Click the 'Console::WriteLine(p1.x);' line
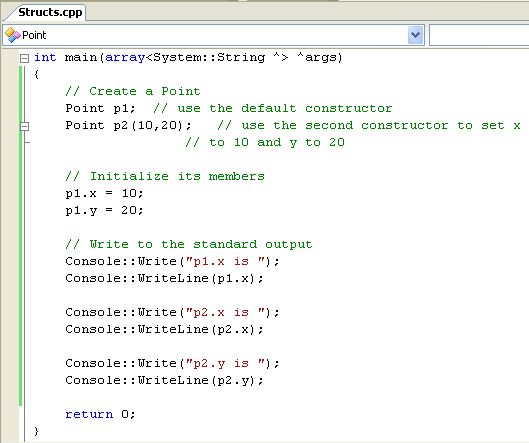The image size is (529, 443). click(164, 278)
